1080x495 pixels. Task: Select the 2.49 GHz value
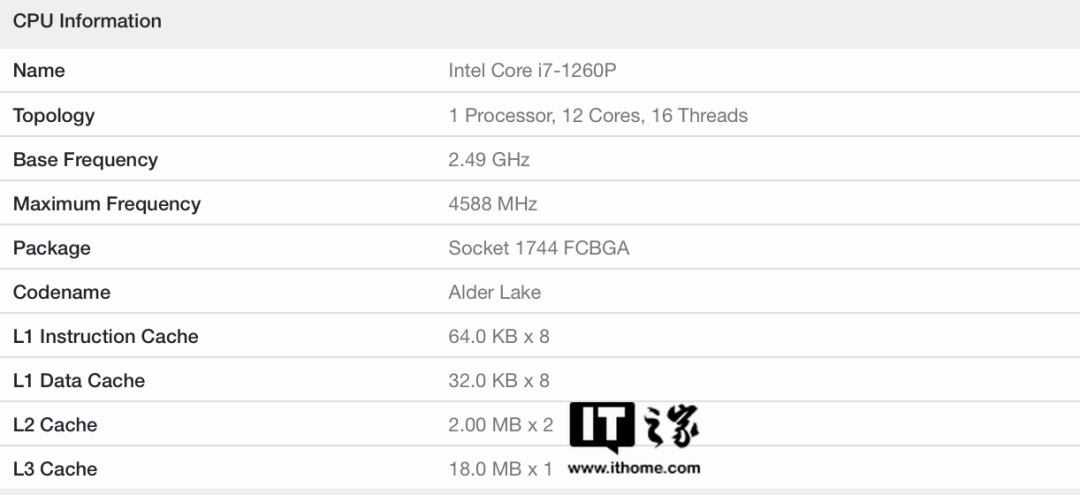point(489,160)
